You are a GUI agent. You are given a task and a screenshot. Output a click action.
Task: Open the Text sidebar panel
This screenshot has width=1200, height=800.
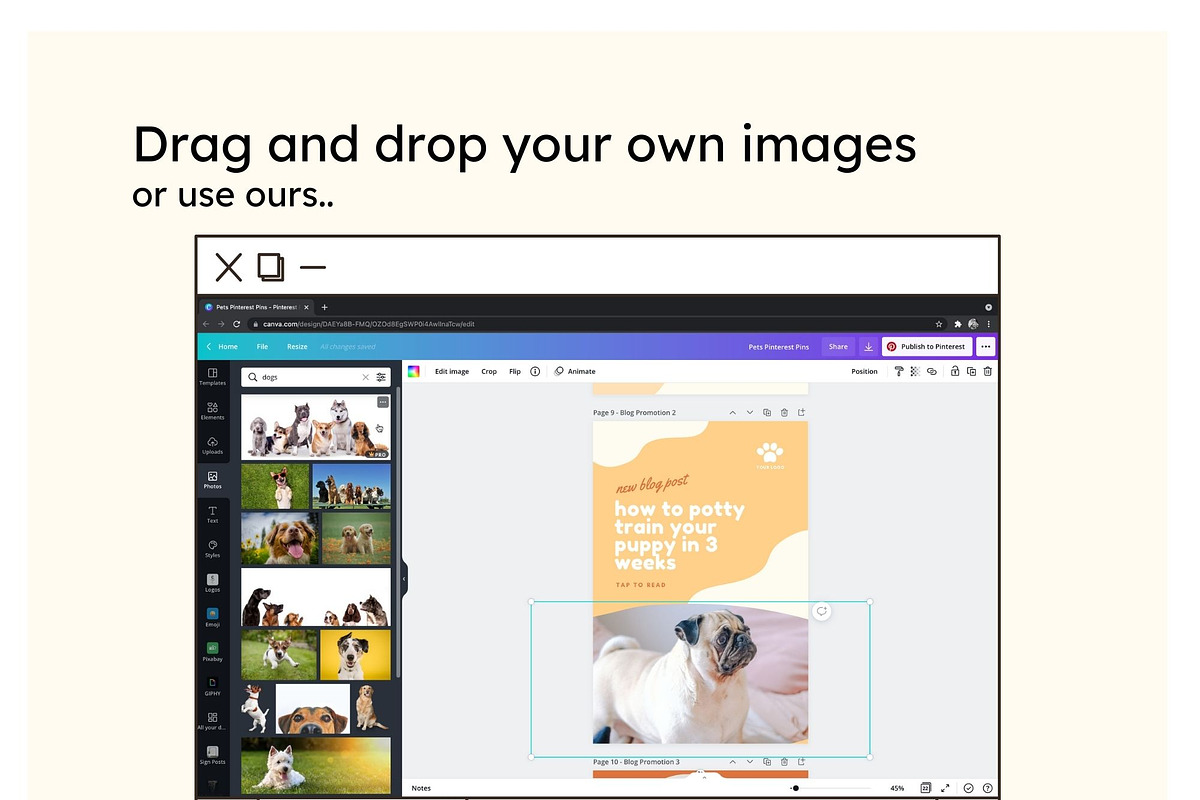tap(212, 514)
